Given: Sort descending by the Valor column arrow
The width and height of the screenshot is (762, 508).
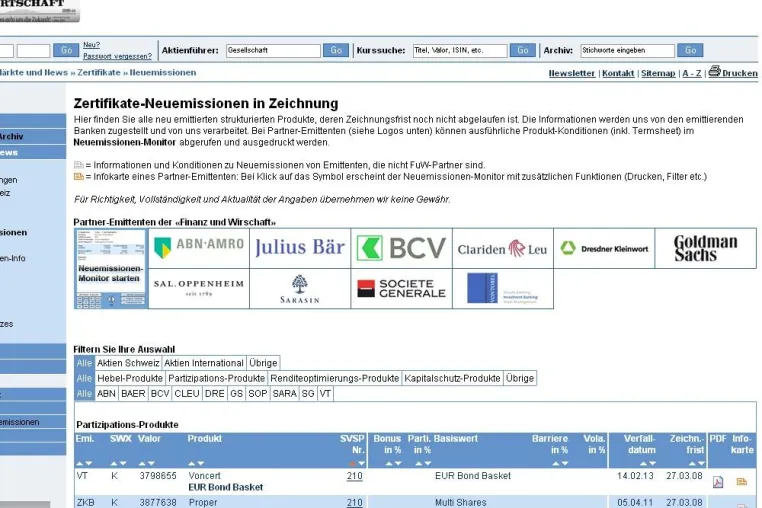Looking at the screenshot, I should click(151, 463).
